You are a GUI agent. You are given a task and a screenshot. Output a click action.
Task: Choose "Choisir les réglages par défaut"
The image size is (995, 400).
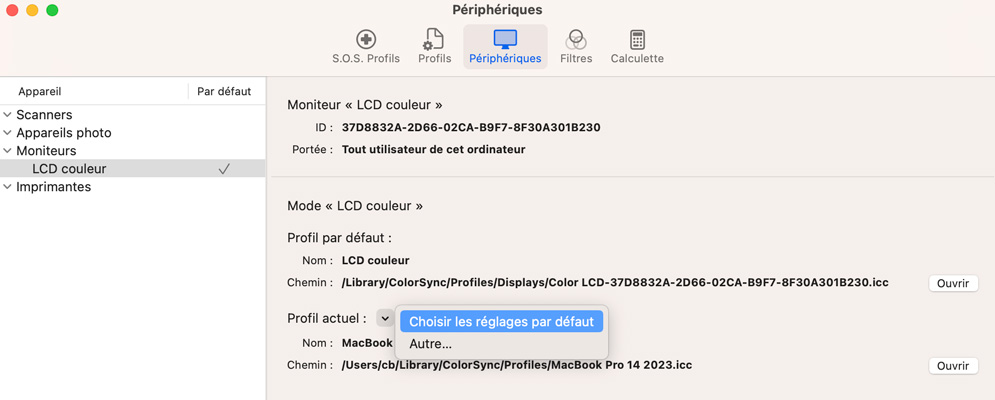click(x=501, y=322)
